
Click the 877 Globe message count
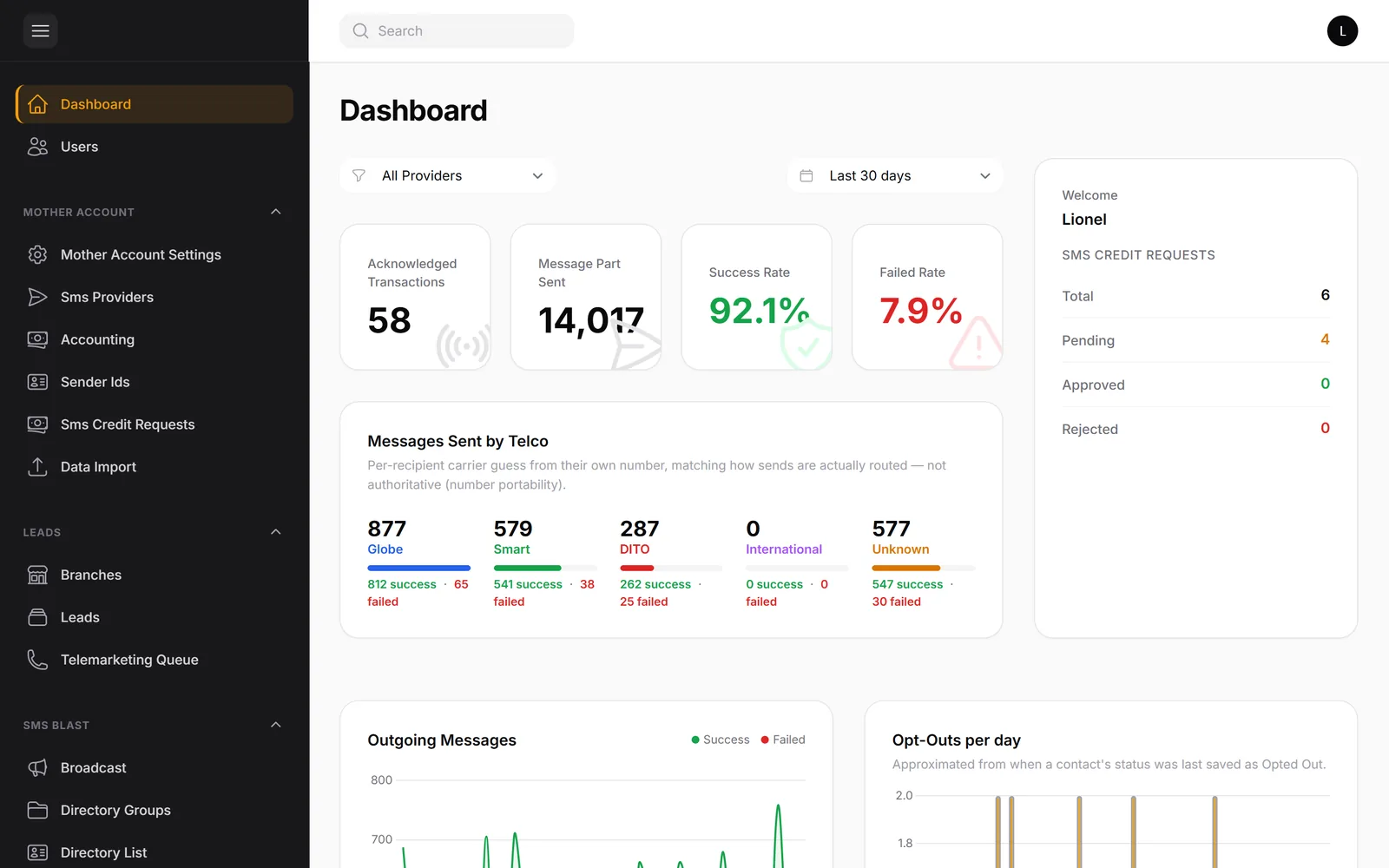[387, 529]
